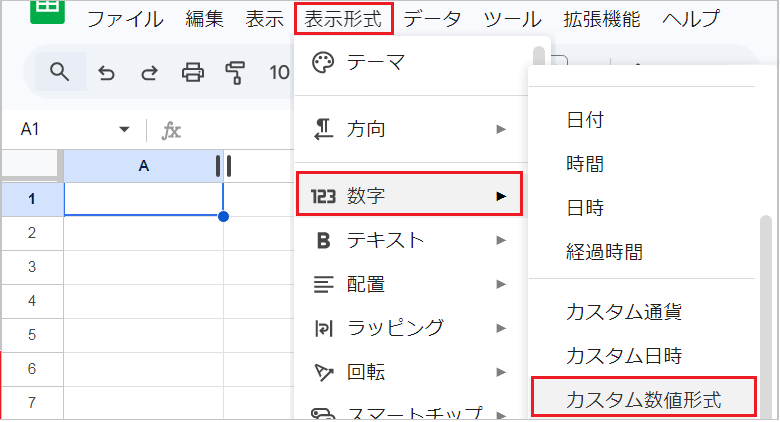Expand the 回転 submenu arrow

pyautogui.click(x=501, y=372)
